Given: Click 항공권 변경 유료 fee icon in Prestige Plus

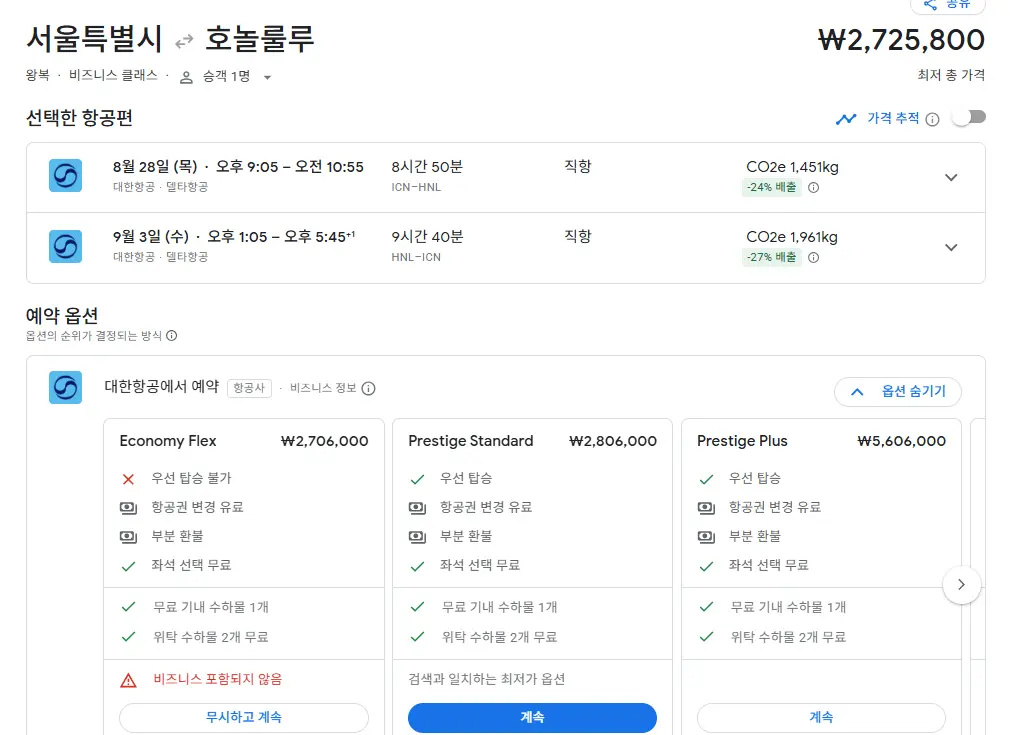Looking at the screenshot, I should (x=706, y=508).
